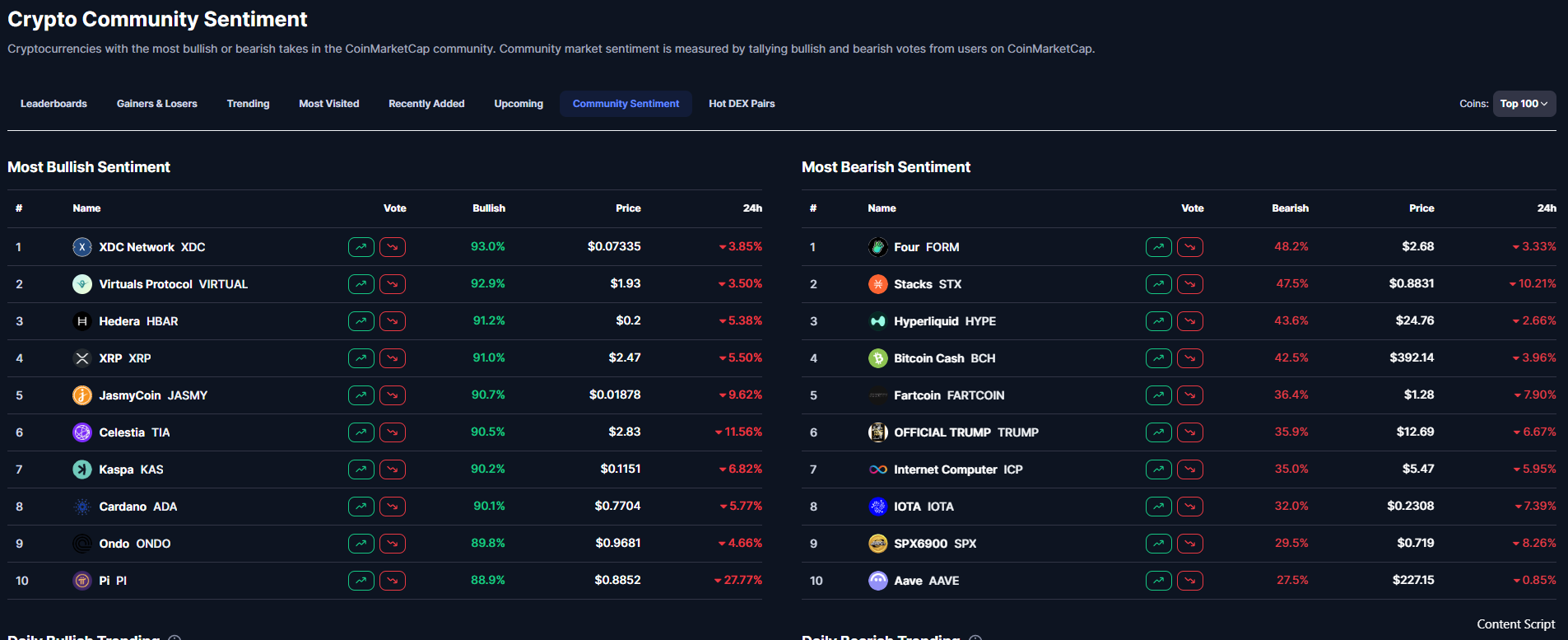Click the Most Bearish Sentiment heading
Viewport: 1568px width, 640px height.
(886, 167)
